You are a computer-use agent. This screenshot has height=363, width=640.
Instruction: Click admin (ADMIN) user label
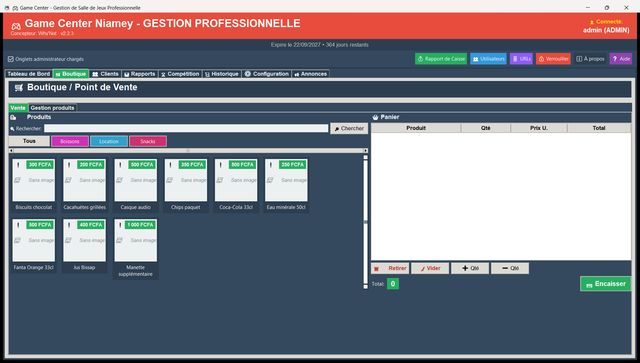click(606, 30)
